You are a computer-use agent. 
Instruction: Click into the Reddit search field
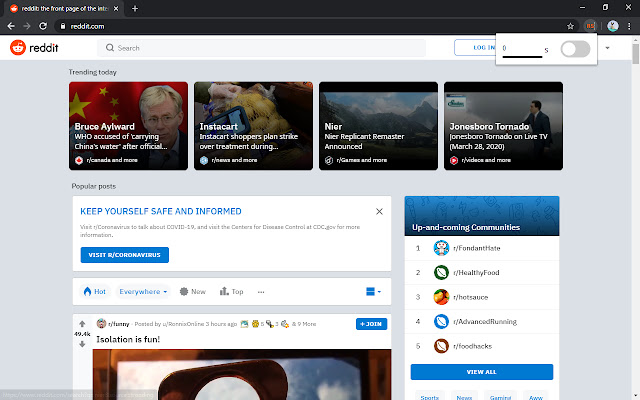261,48
